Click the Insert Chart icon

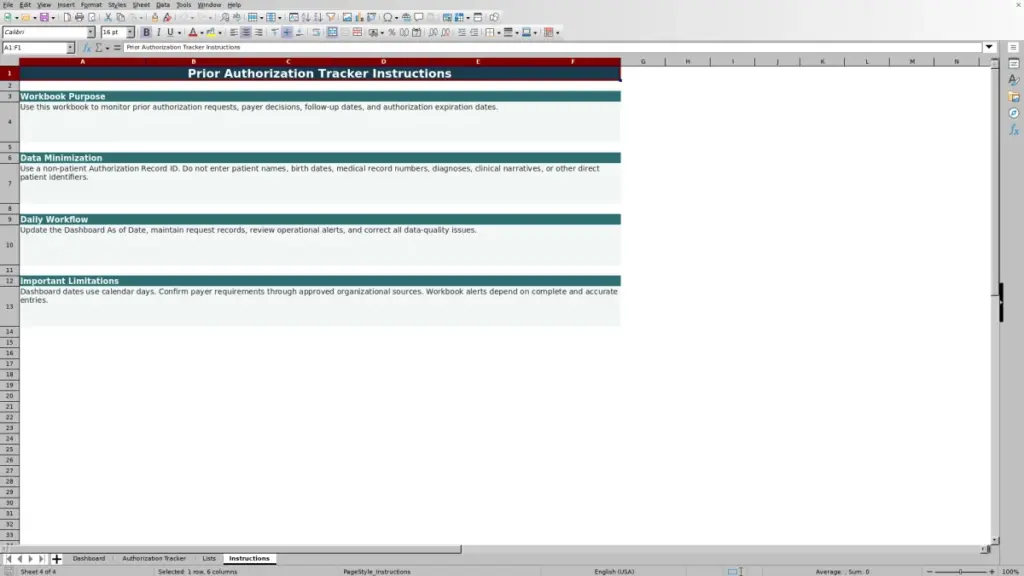click(359, 18)
